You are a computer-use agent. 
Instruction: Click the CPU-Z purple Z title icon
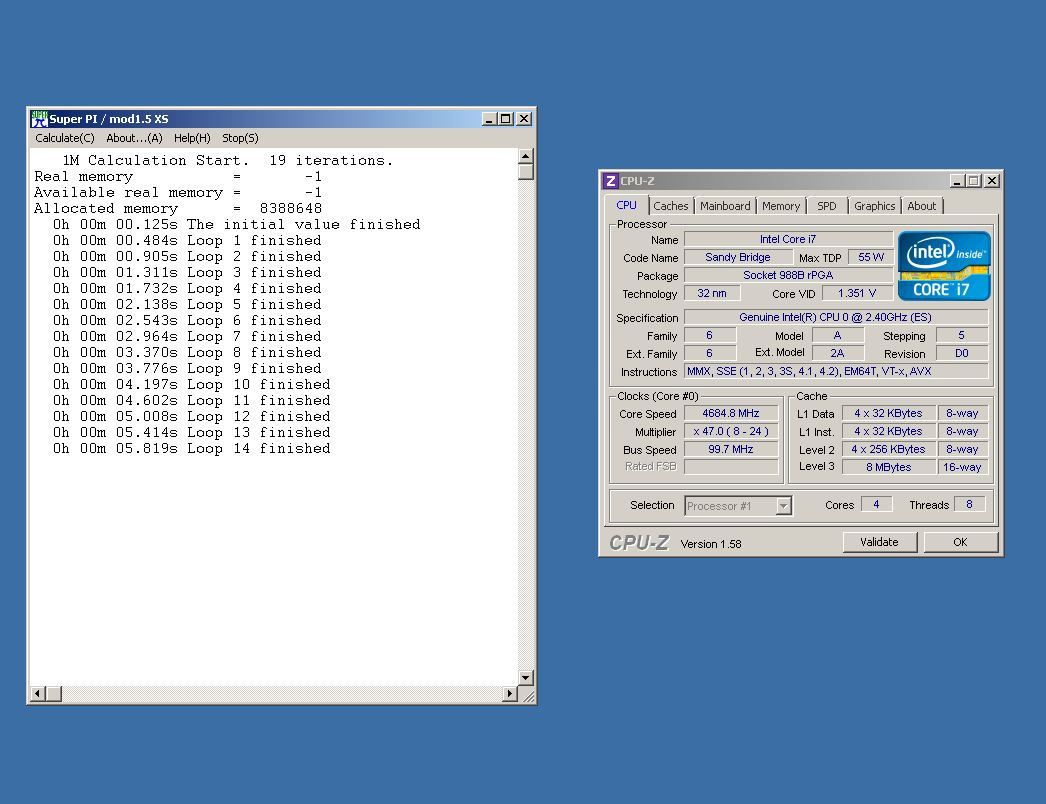tap(610, 181)
